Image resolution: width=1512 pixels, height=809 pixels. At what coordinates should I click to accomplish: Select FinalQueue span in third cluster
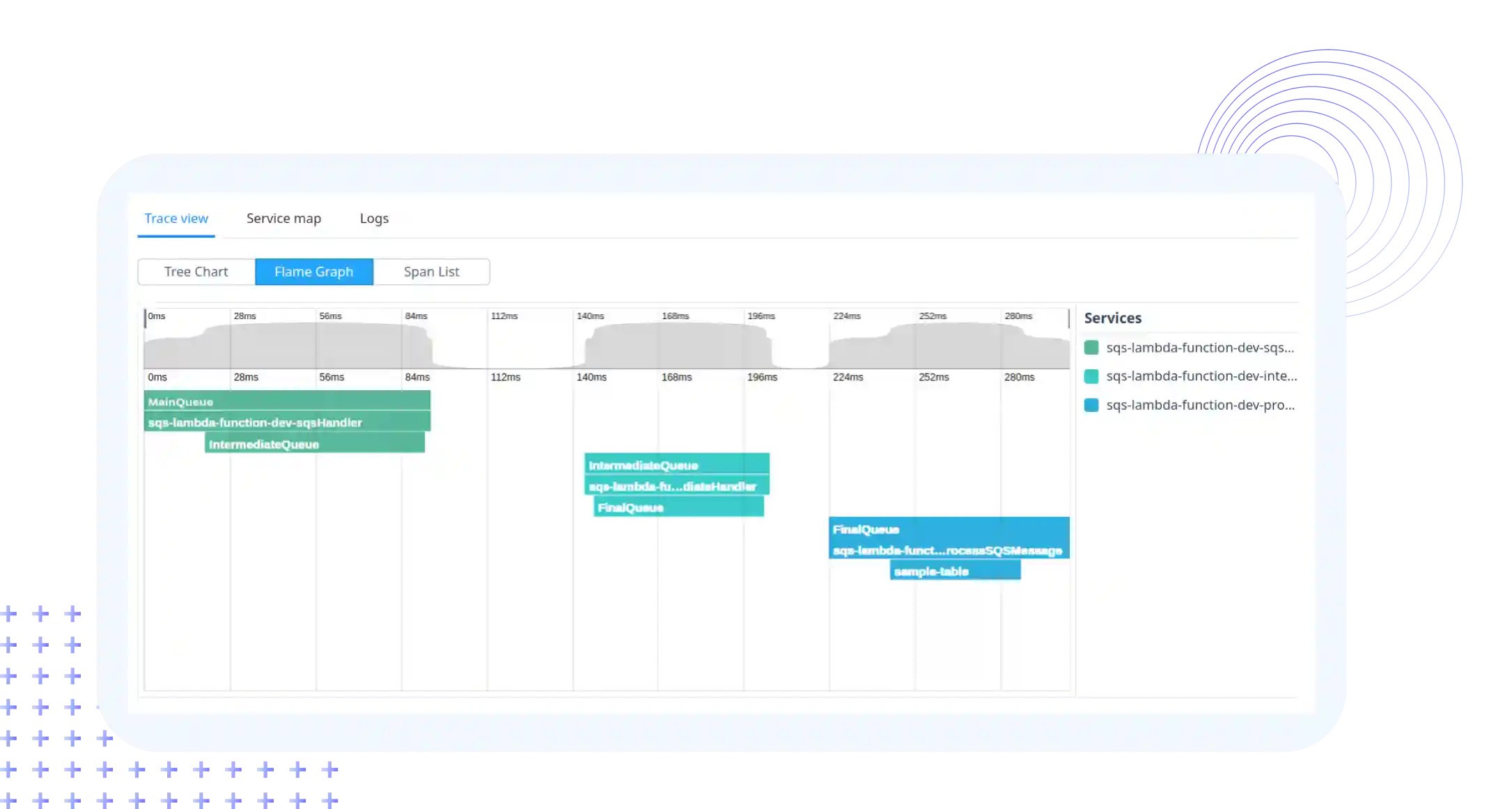click(x=948, y=528)
